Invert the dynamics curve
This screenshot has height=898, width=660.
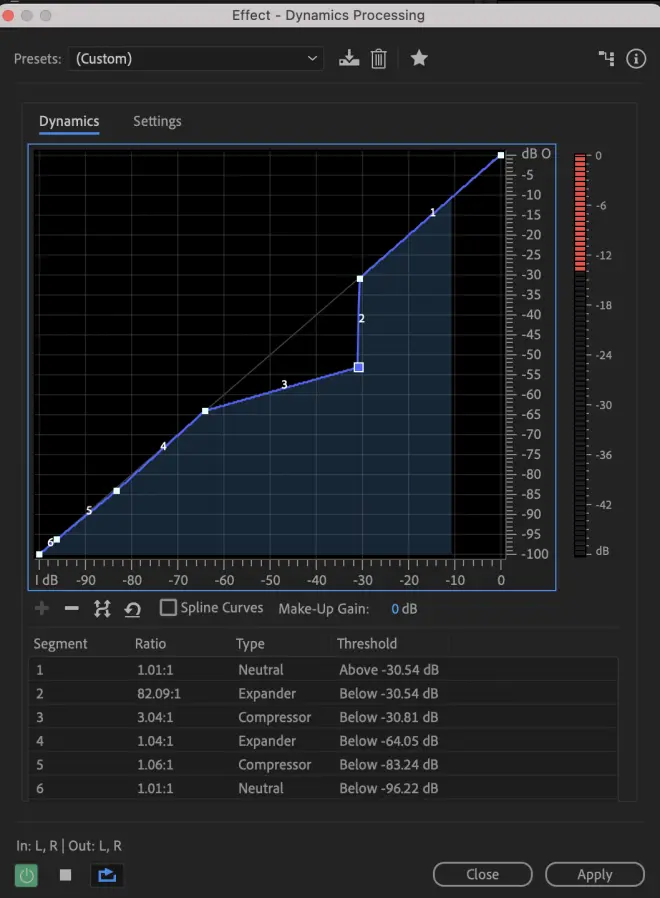[101, 608]
